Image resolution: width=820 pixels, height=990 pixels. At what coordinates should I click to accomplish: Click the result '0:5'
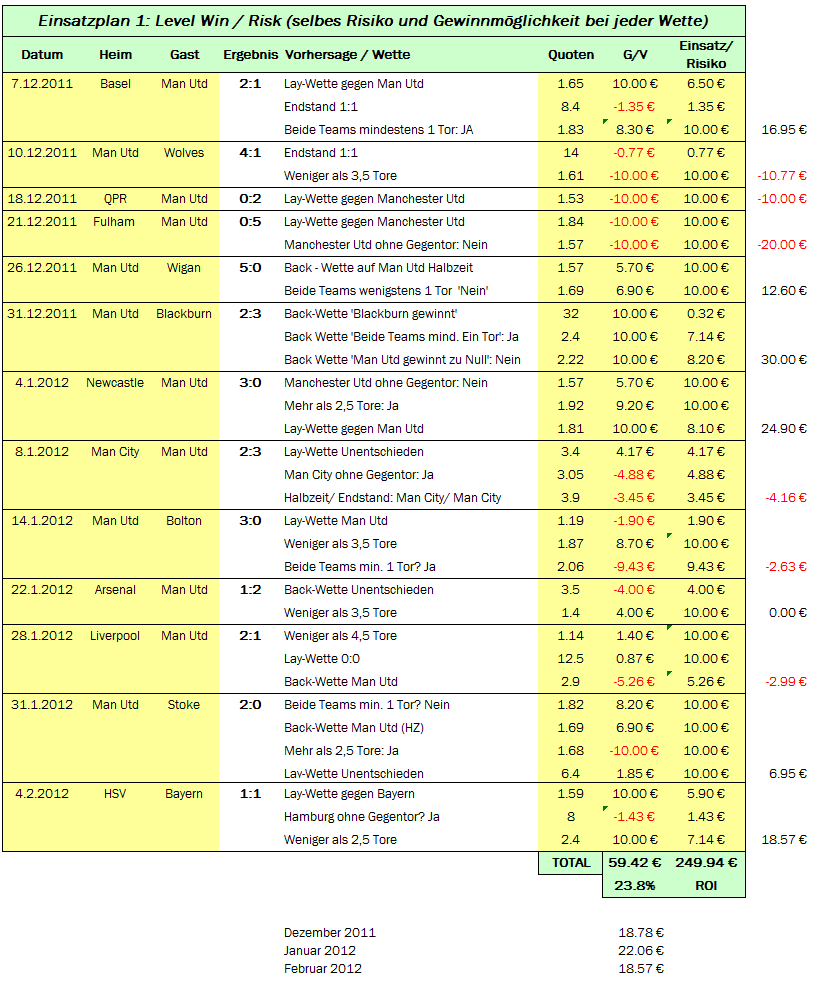click(250, 222)
